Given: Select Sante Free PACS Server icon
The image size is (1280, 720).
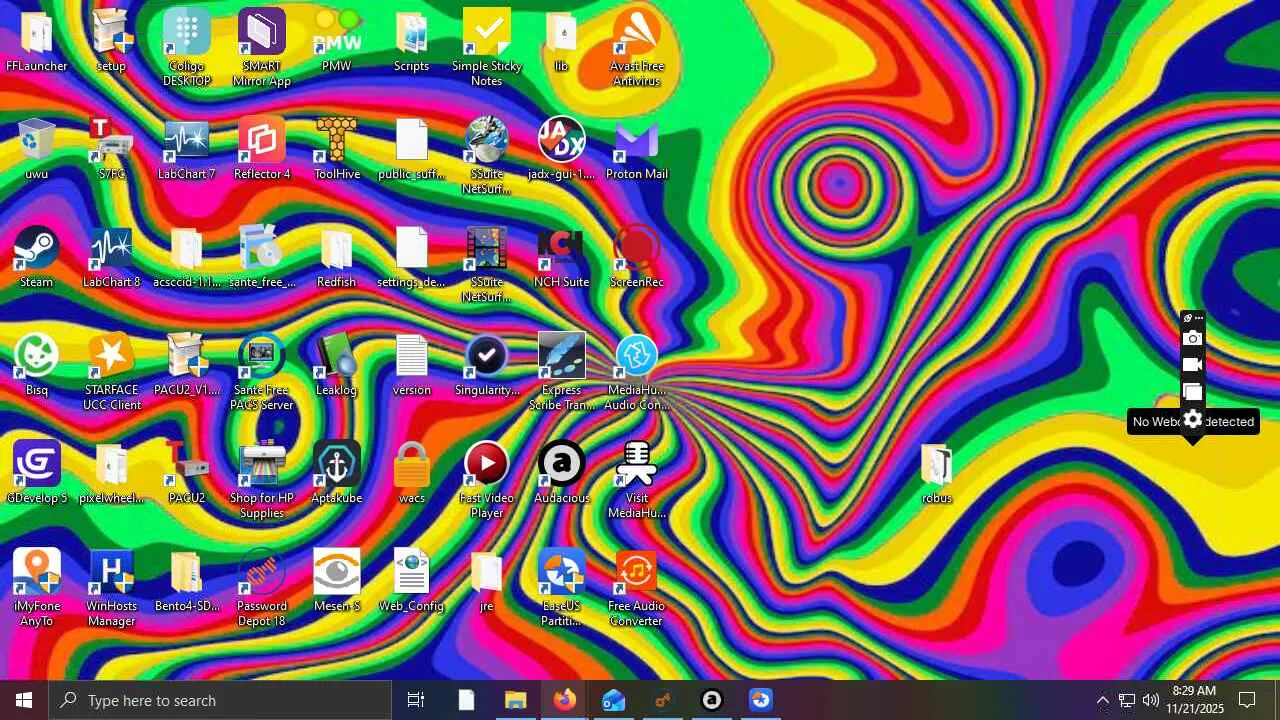Looking at the screenshot, I should (x=262, y=372).
